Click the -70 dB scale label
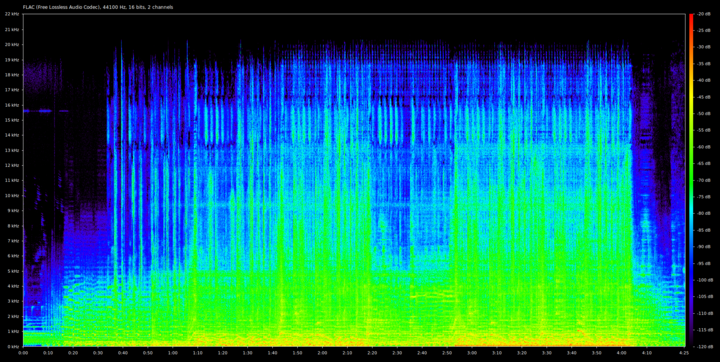This screenshot has height=362, width=720. [x=704, y=180]
